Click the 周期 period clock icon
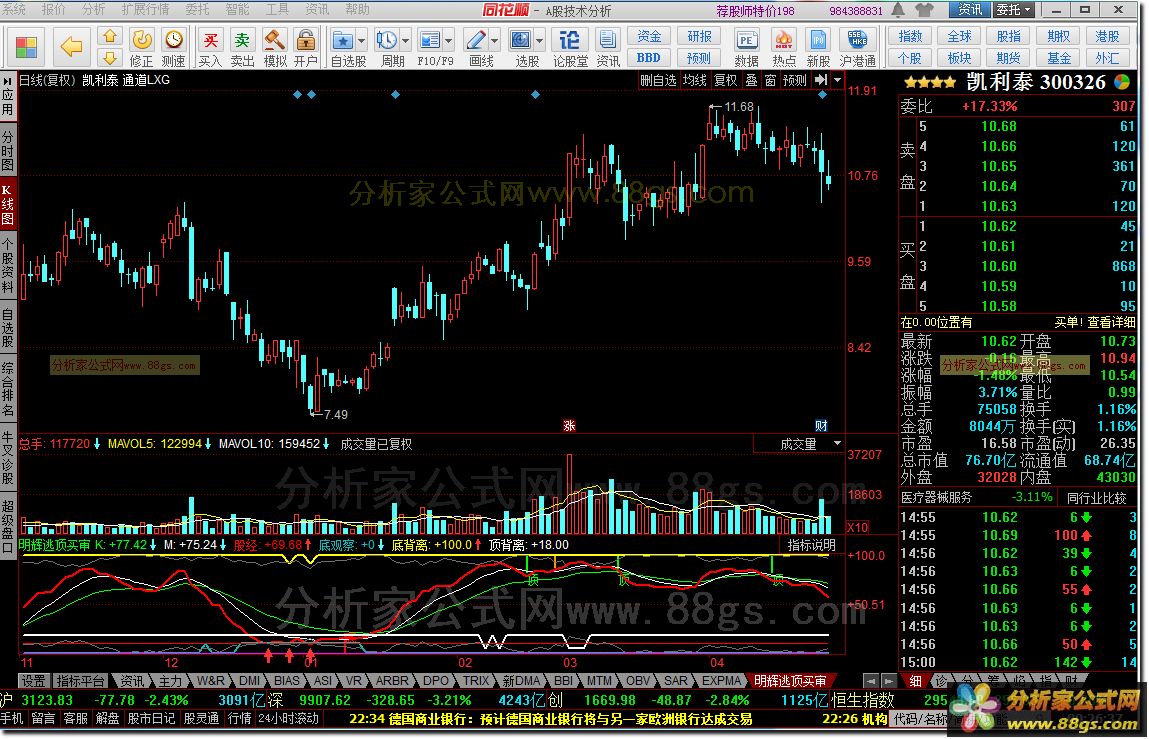Viewport: 1149px width, 739px height. [x=386, y=40]
